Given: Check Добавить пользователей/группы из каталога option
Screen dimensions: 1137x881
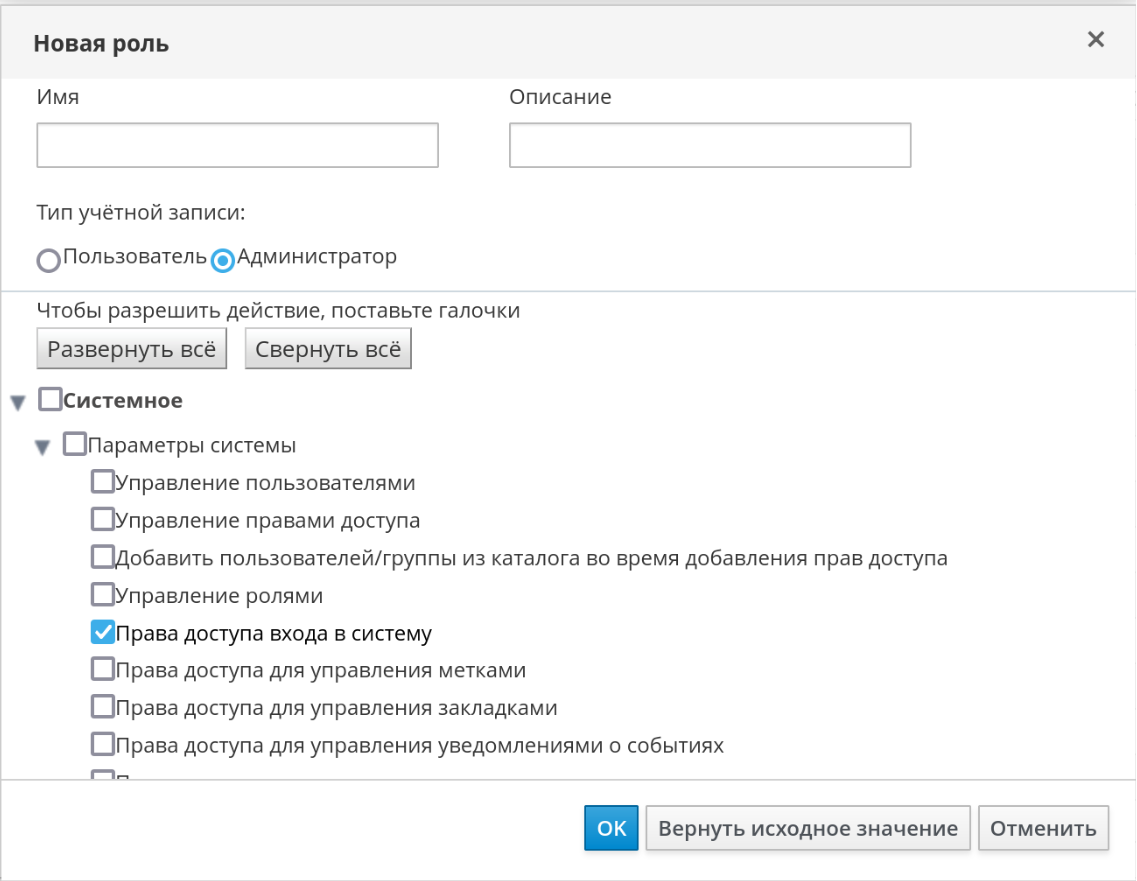Looking at the screenshot, I should (x=103, y=557).
